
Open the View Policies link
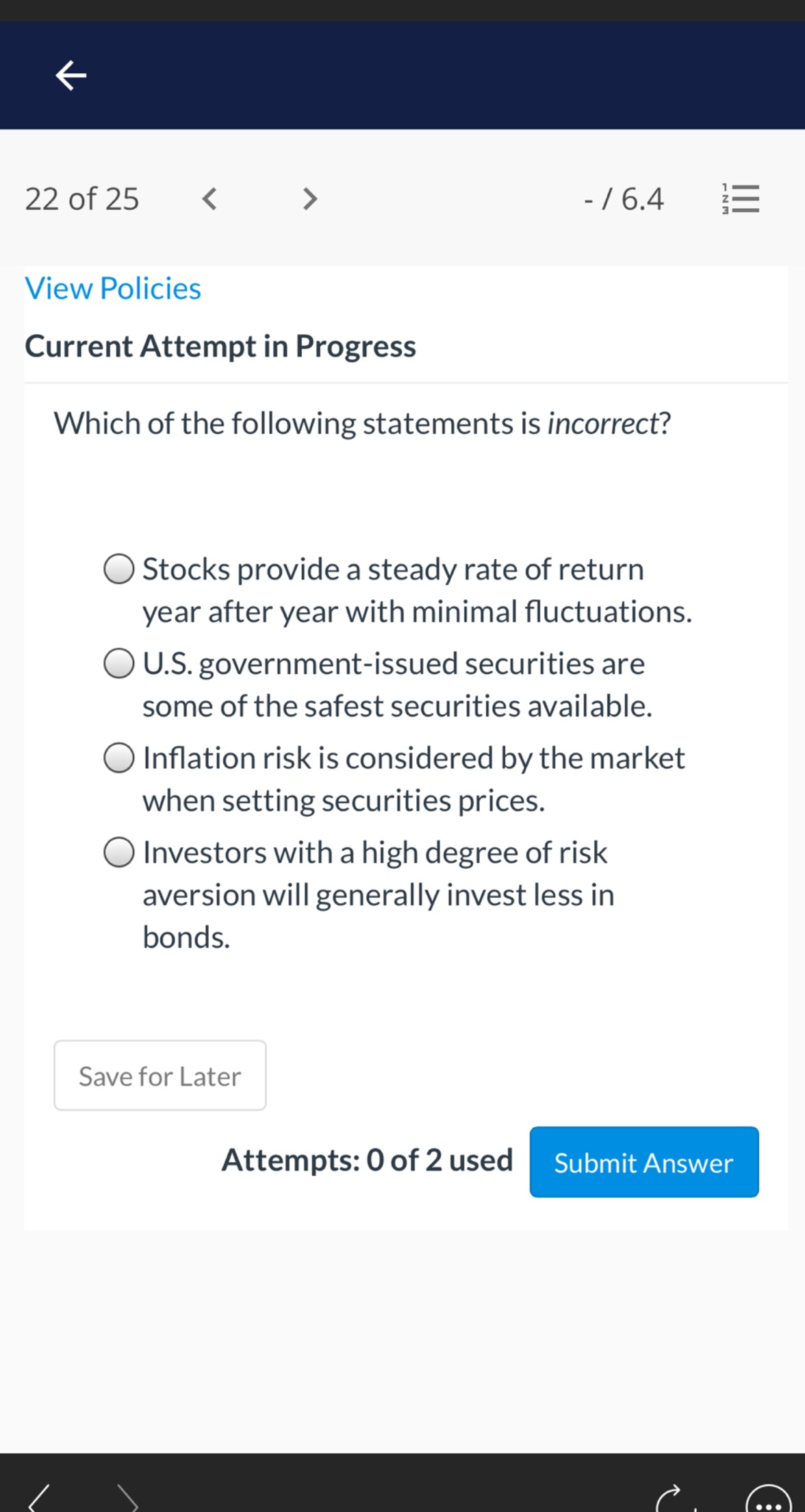pyautogui.click(x=113, y=288)
